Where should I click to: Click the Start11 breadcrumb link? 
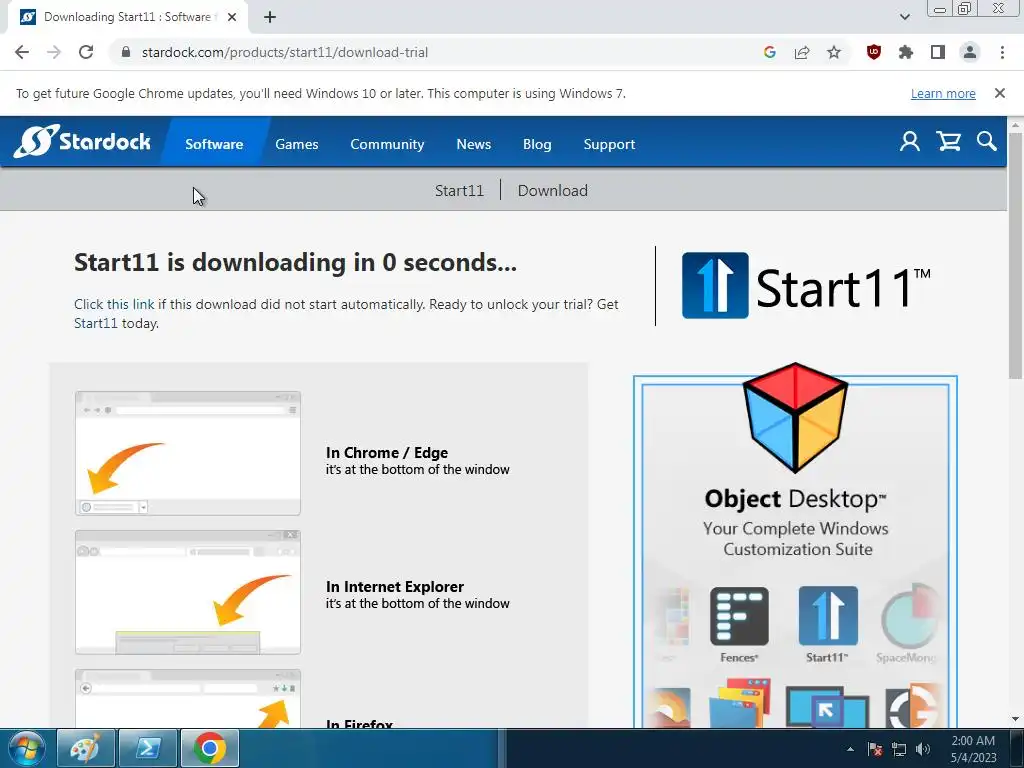coord(459,190)
